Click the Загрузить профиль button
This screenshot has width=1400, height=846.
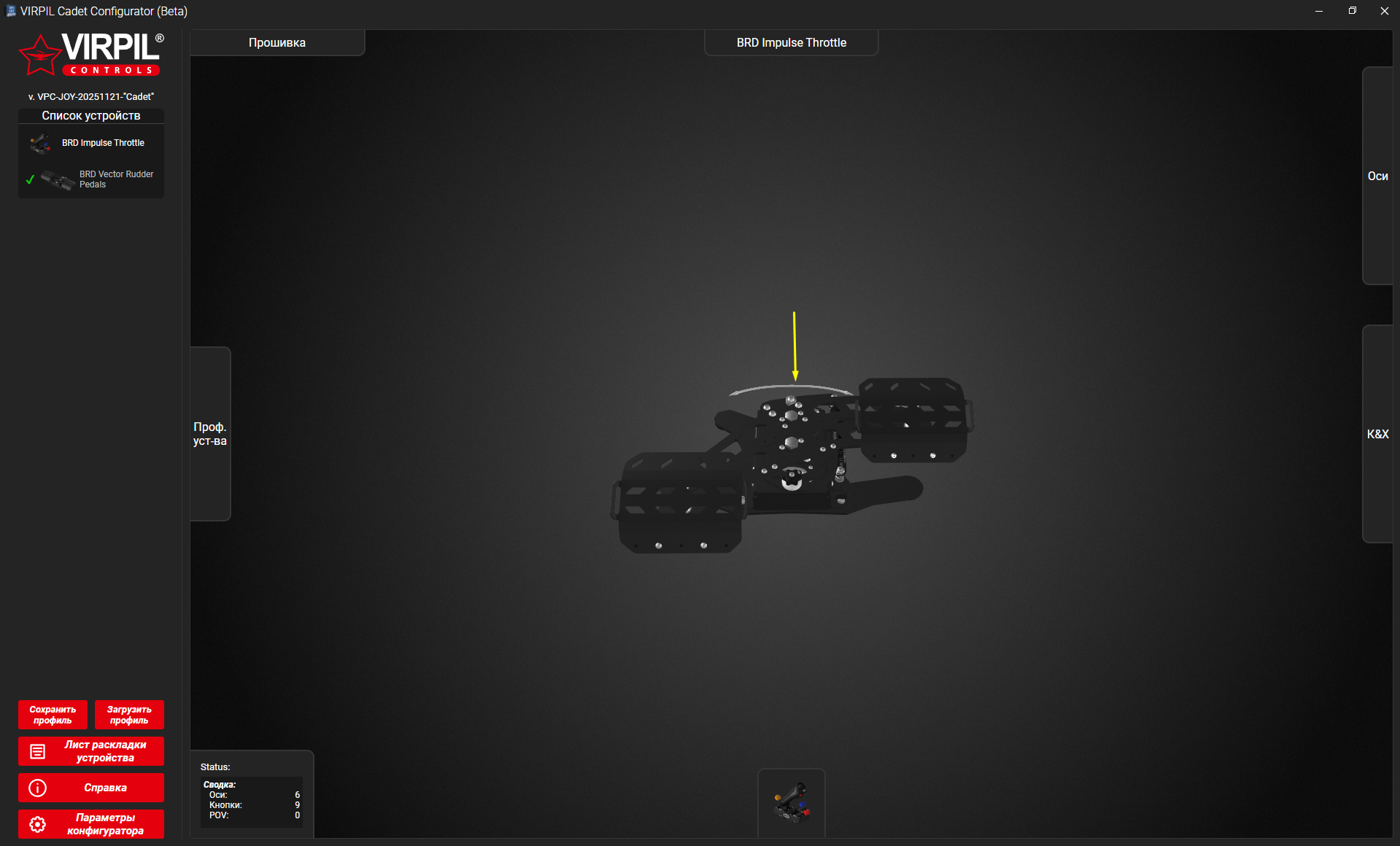pyautogui.click(x=129, y=715)
